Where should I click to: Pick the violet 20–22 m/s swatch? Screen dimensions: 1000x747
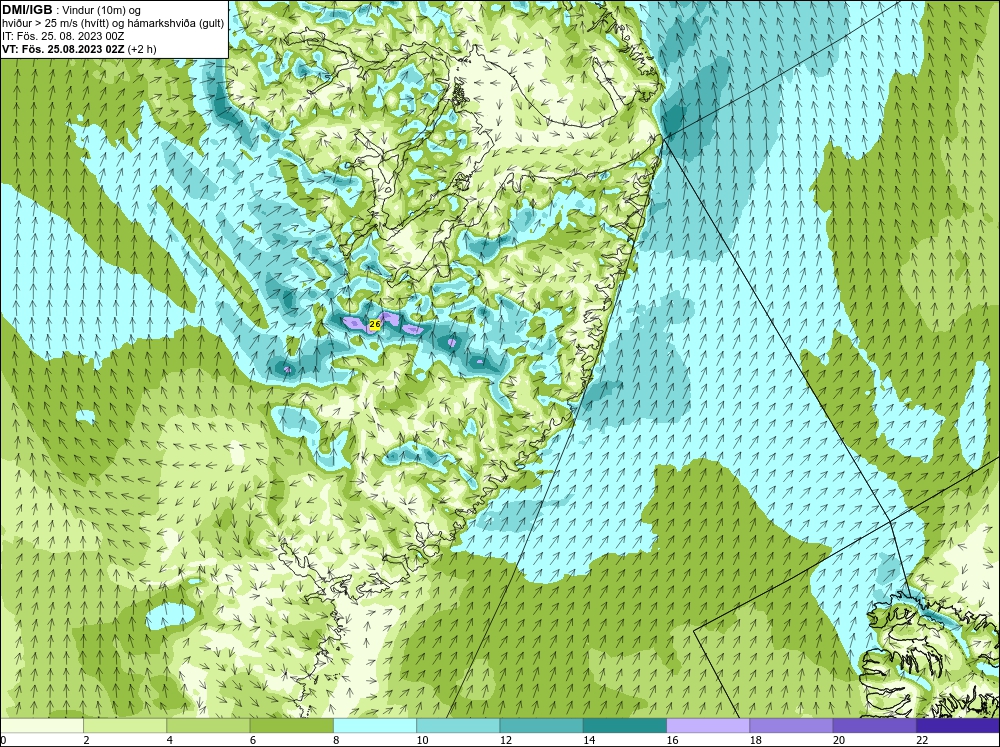click(874, 726)
